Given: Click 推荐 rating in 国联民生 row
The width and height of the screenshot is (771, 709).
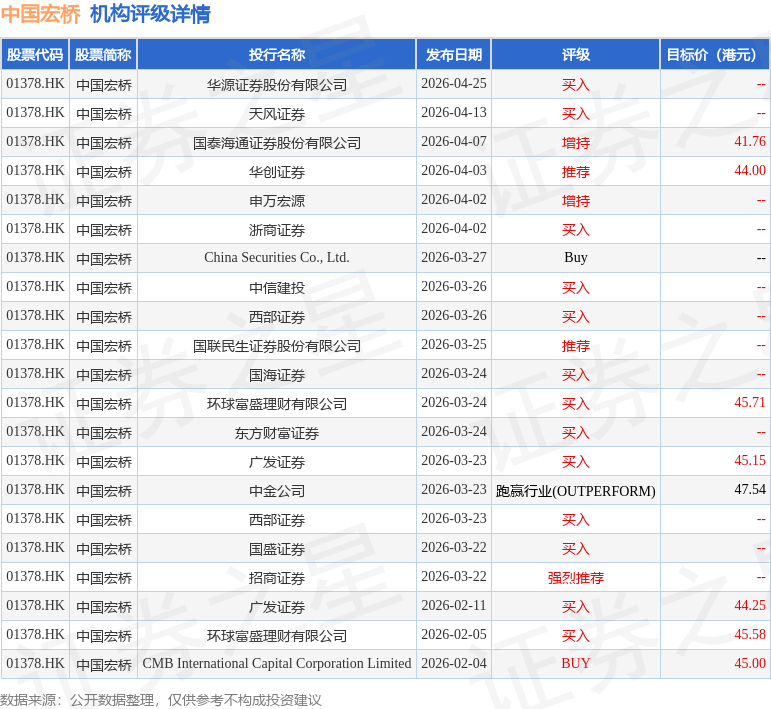Looking at the screenshot, I should [x=576, y=346].
